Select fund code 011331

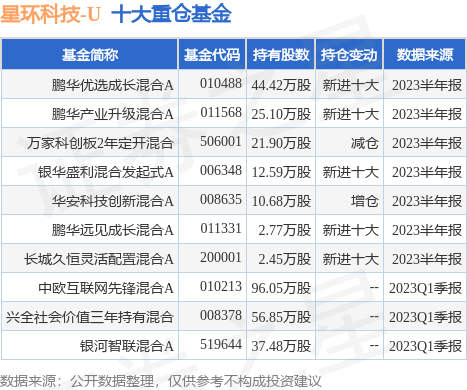221,229
